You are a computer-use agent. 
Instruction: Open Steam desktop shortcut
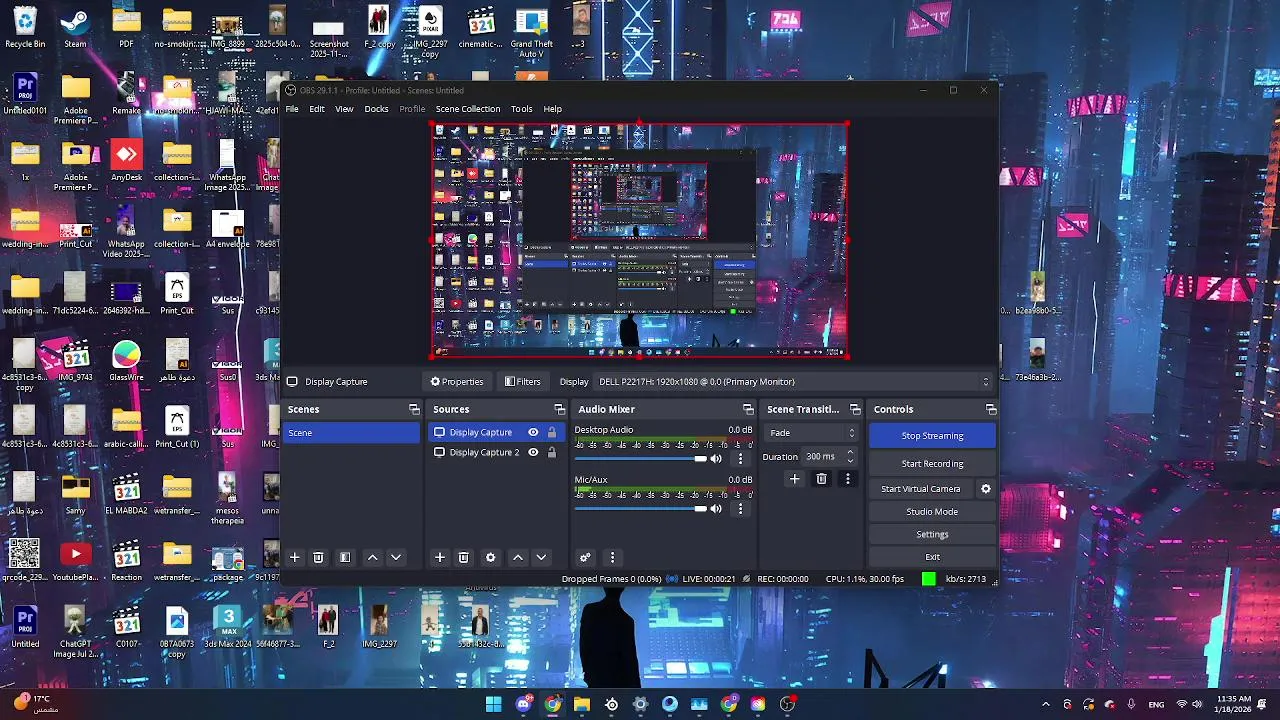75,27
